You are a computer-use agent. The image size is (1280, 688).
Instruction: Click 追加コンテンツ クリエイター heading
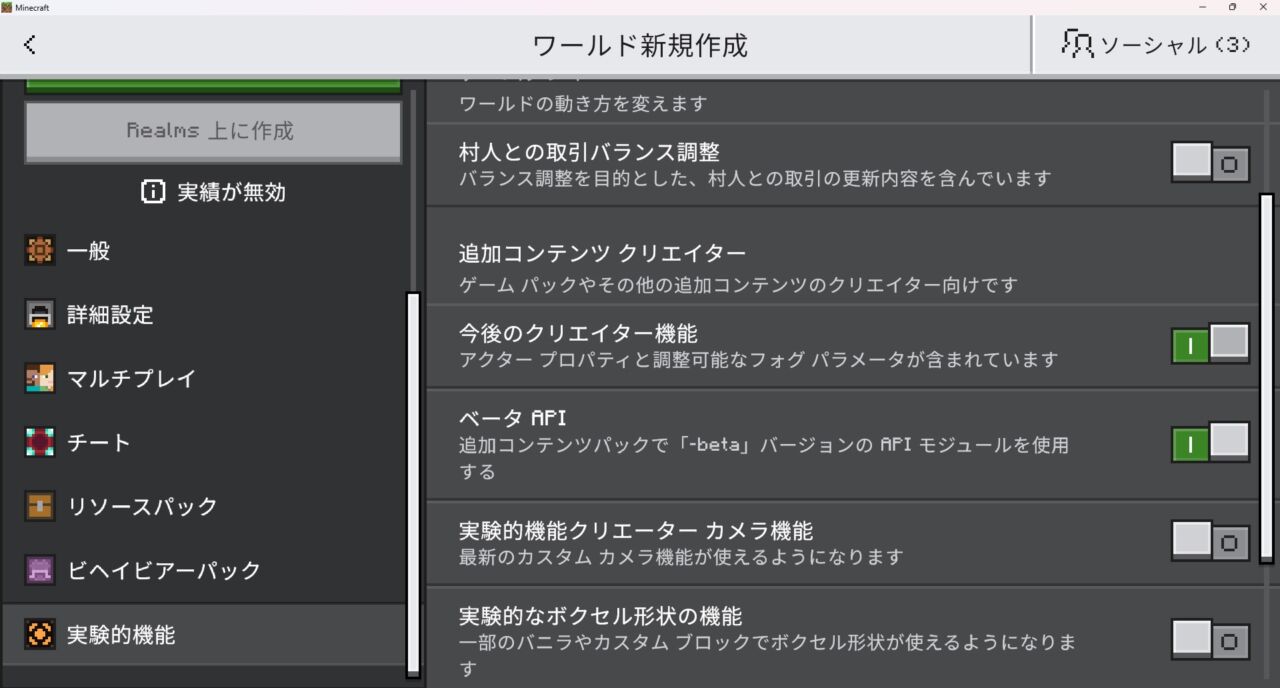click(x=602, y=253)
